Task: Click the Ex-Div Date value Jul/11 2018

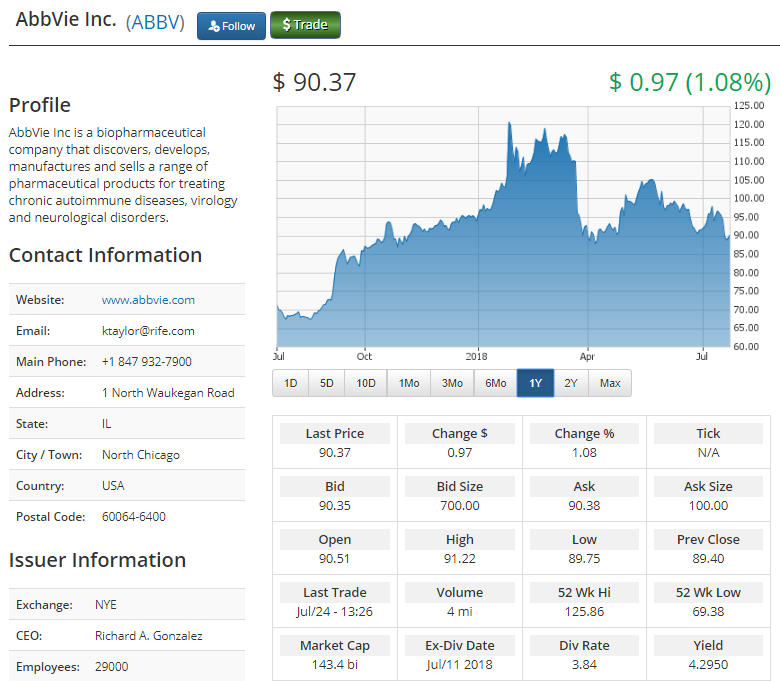Action: click(460, 665)
